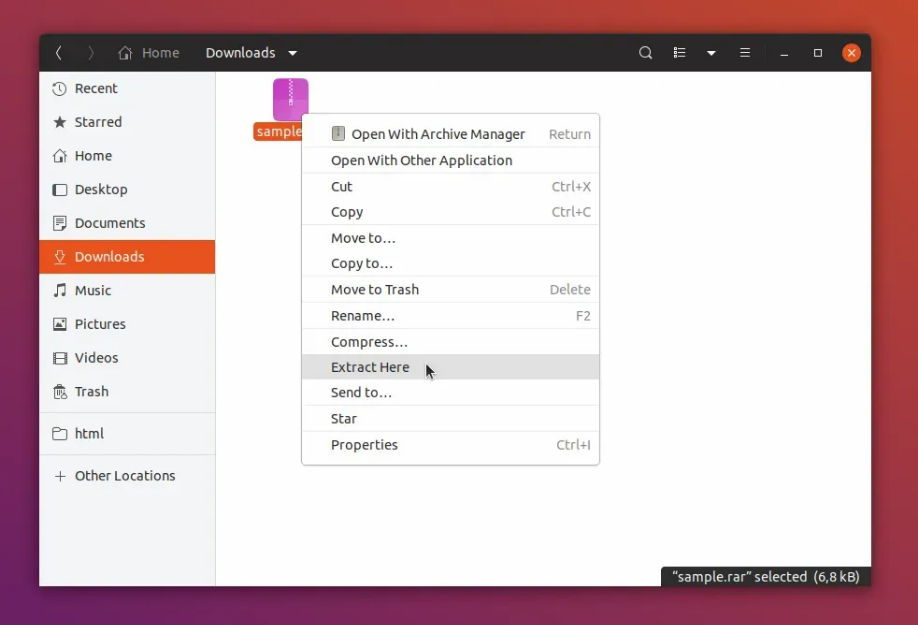Open the Trash location
The width and height of the screenshot is (918, 625).
(x=92, y=391)
